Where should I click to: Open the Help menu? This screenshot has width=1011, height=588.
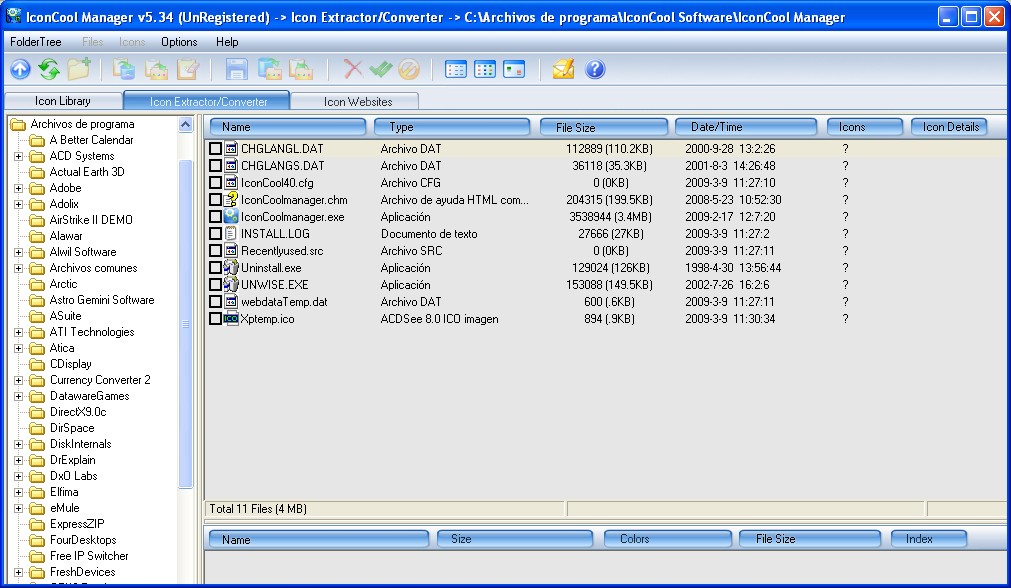[227, 42]
